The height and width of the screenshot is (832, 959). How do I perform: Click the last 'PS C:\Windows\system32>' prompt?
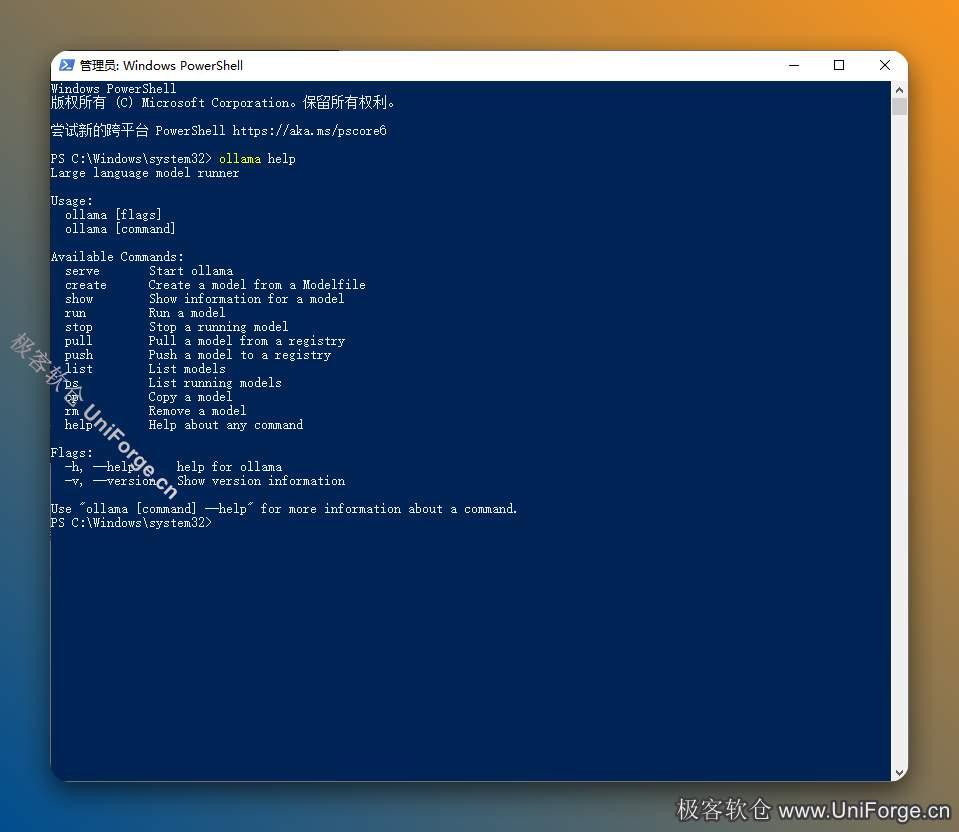tap(131, 523)
